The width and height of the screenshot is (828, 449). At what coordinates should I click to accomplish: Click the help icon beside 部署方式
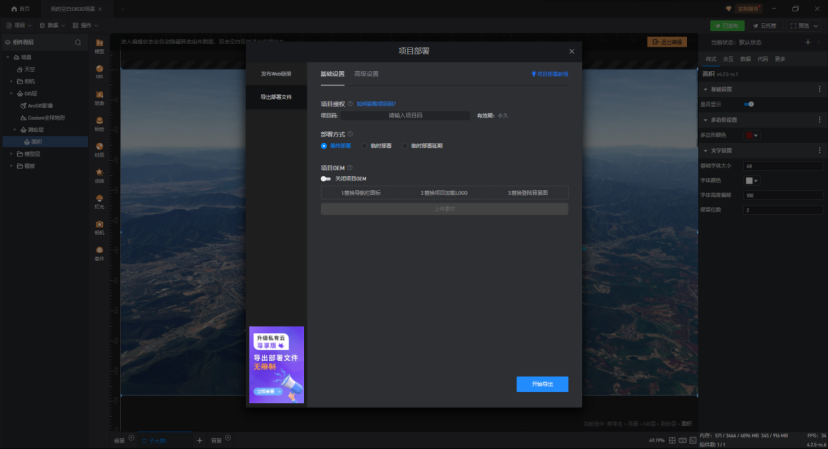pyautogui.click(x=350, y=134)
